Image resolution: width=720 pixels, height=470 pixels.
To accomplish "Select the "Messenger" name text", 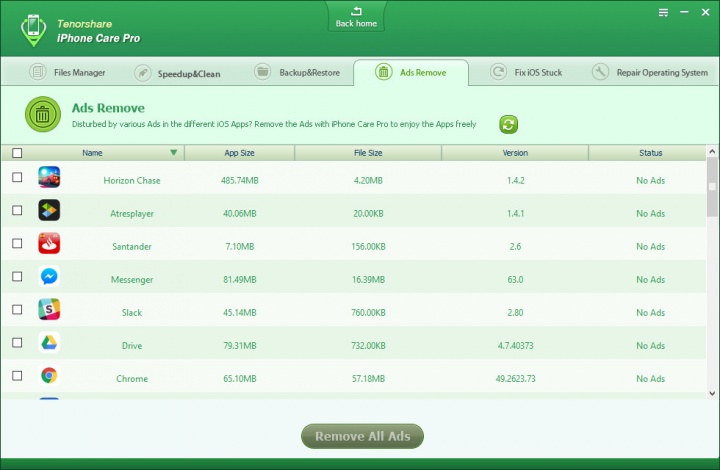I will (x=132, y=280).
